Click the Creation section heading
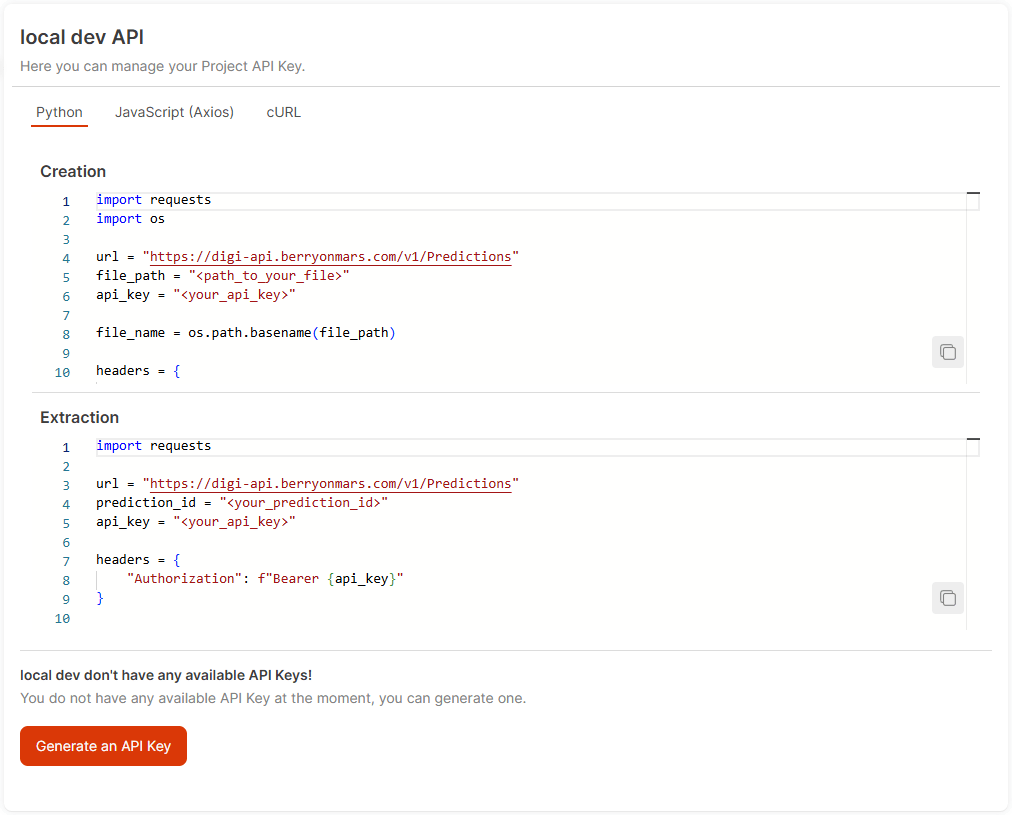Screen dimensions: 1012x815 pos(73,172)
